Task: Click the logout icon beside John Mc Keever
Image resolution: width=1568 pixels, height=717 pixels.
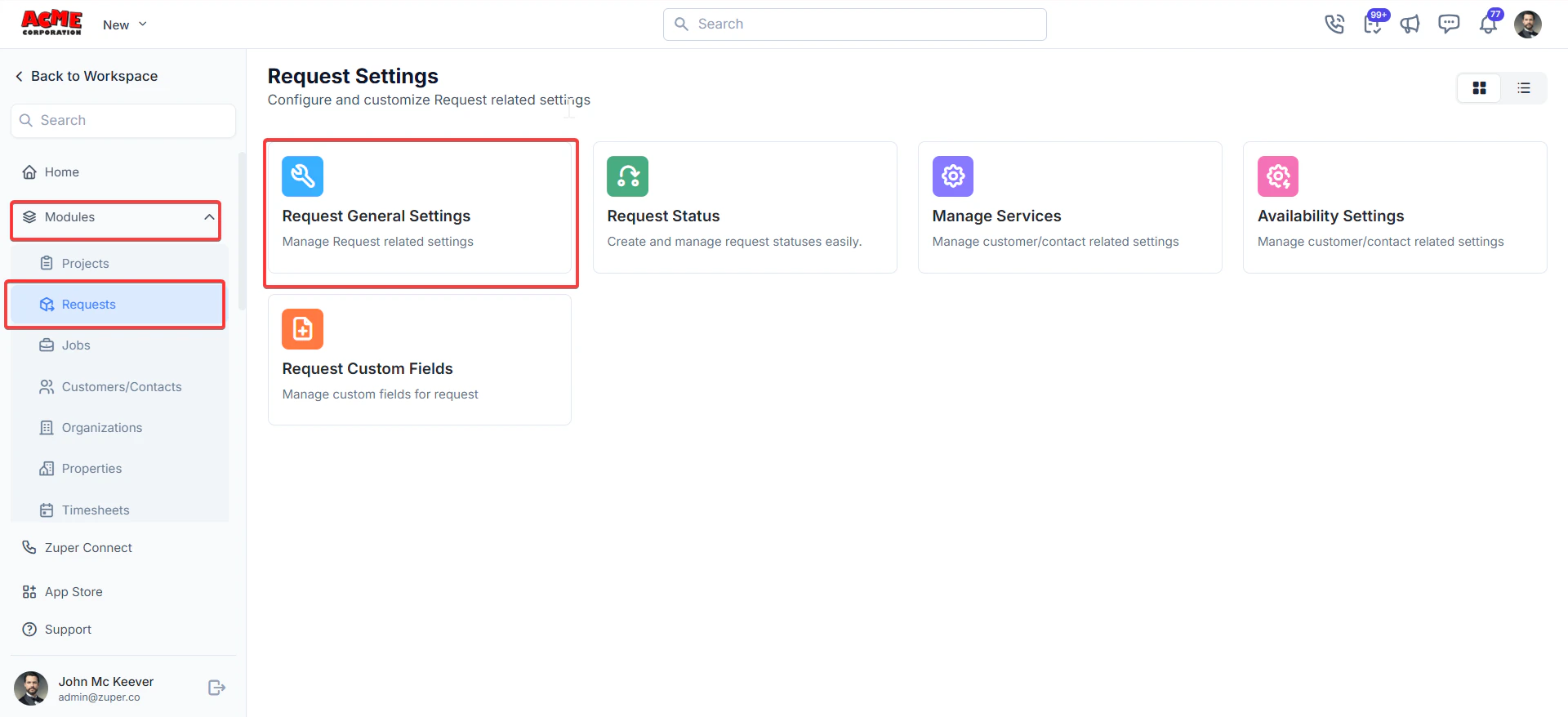Action: (x=216, y=688)
